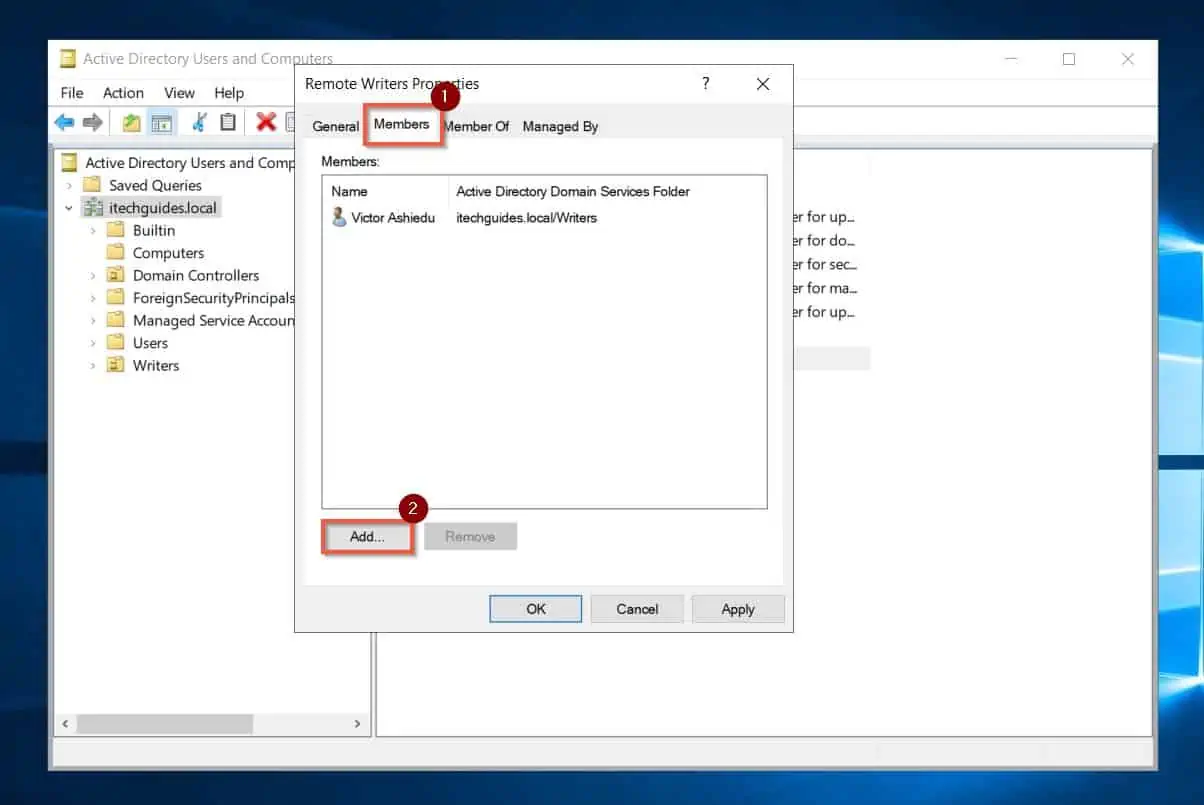Click the Active Directory title bar app icon
Image resolution: width=1204 pixels, height=805 pixels.
[68, 58]
